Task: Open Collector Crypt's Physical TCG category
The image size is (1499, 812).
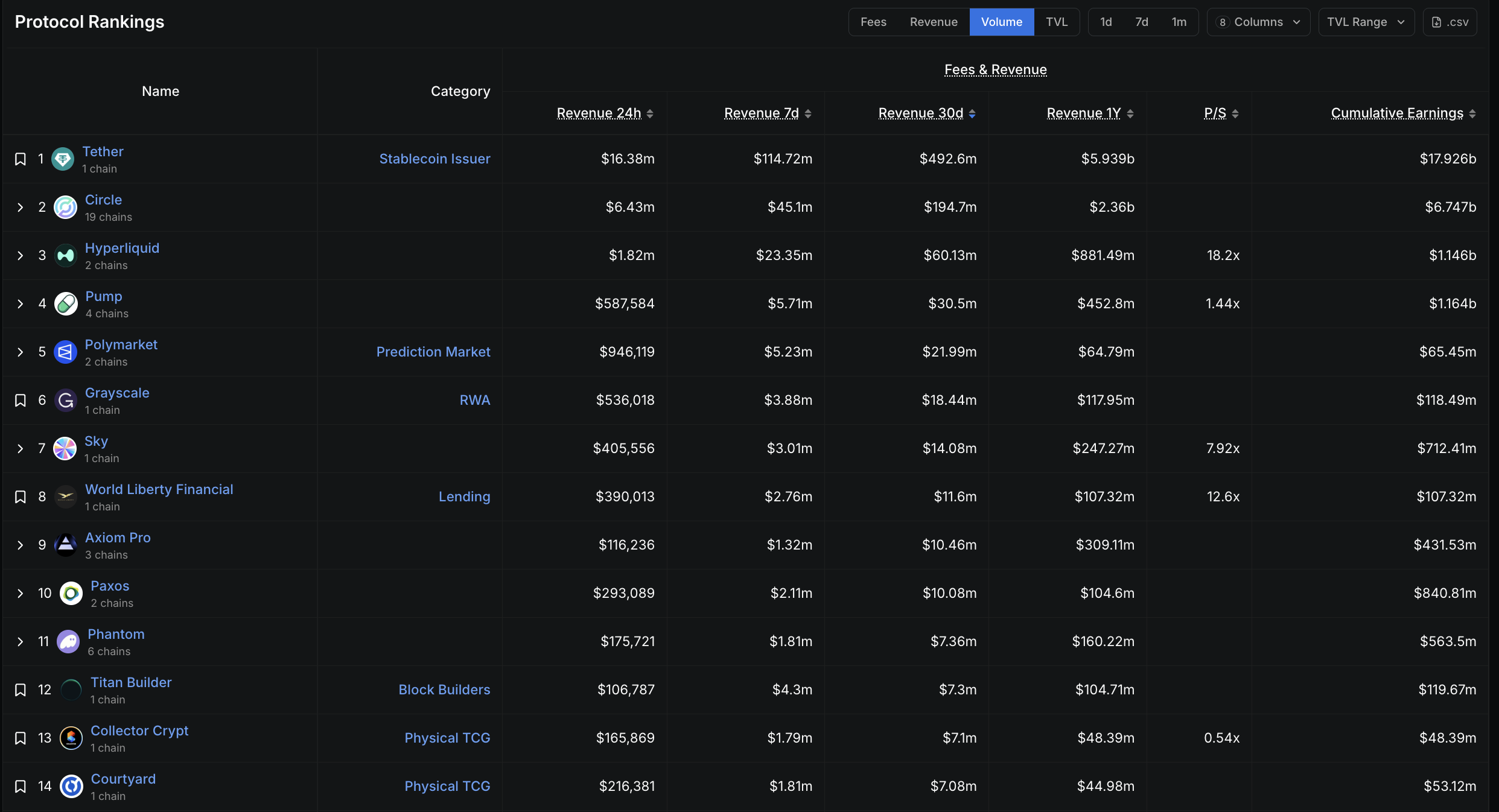Action: pyautogui.click(x=447, y=738)
